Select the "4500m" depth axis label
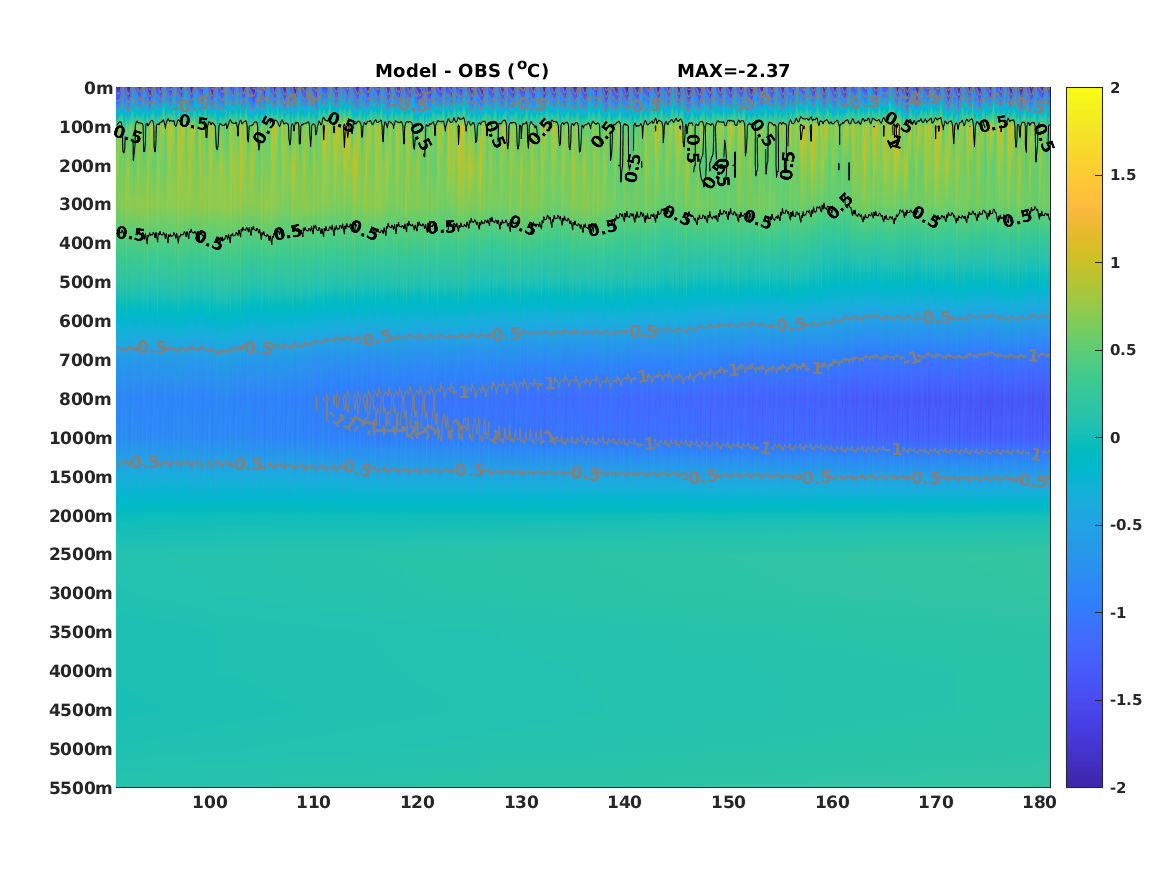The image size is (1167, 875). click(x=81, y=710)
